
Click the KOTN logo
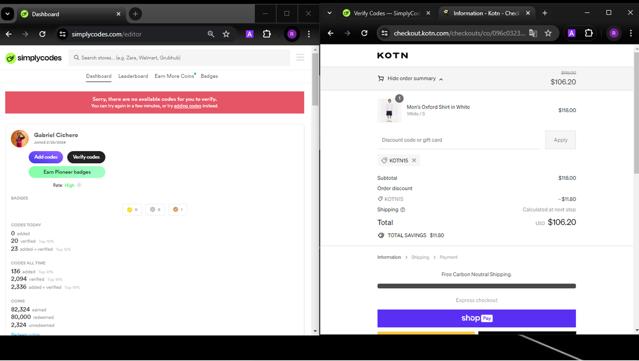point(392,55)
